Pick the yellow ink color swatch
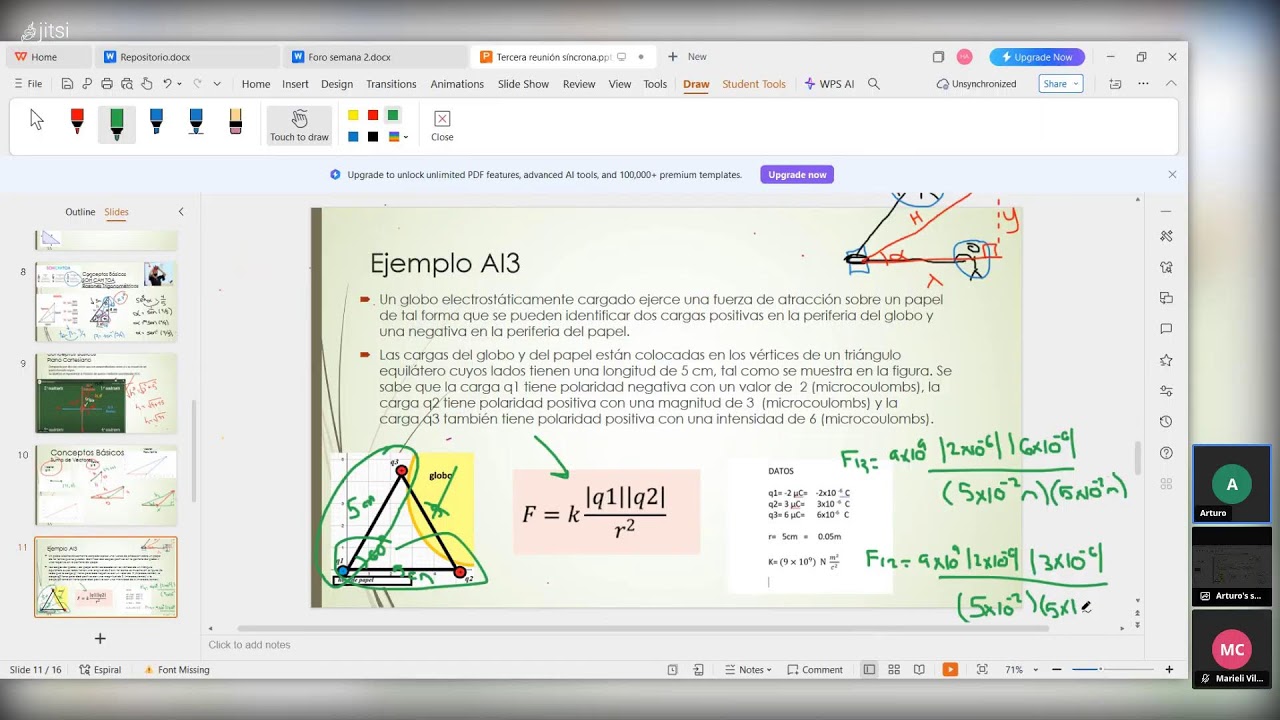1280x720 pixels. (353, 116)
